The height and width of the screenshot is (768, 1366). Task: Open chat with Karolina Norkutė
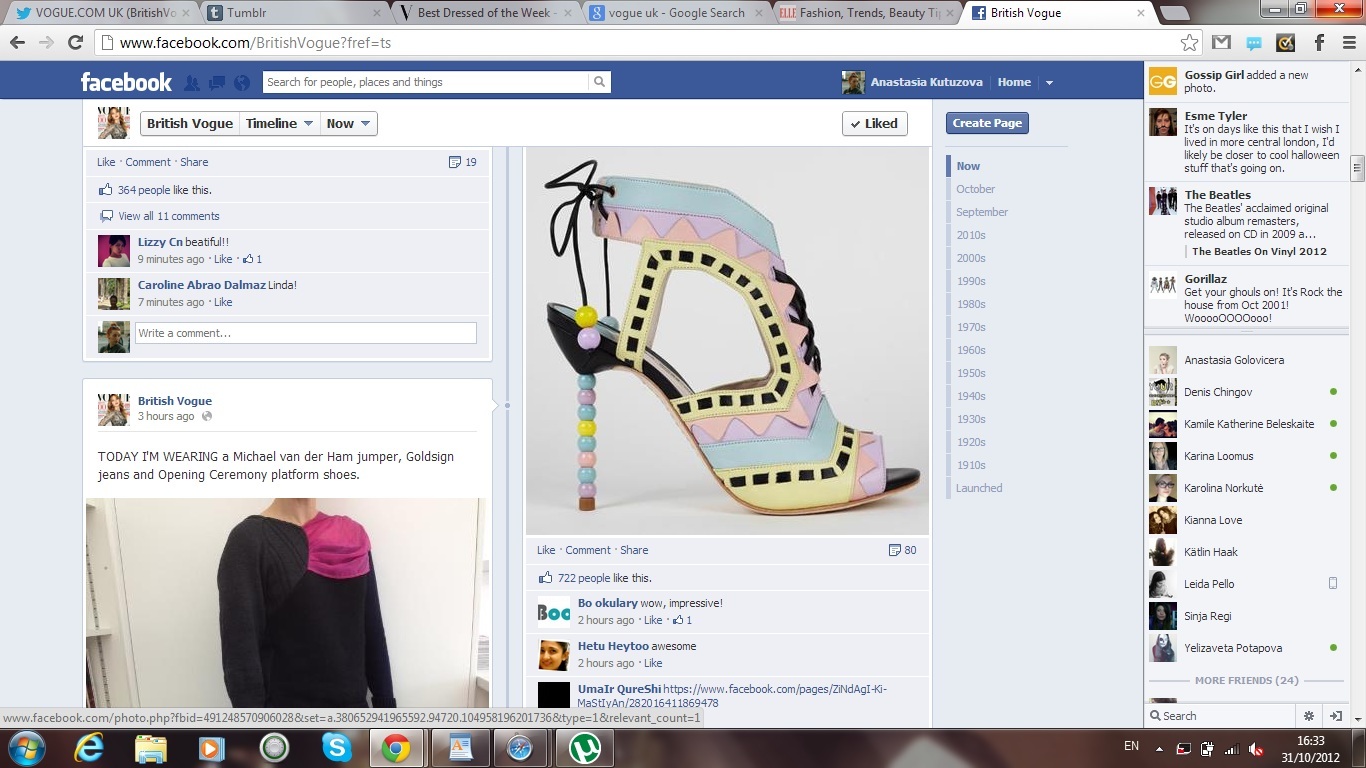coord(1245,488)
